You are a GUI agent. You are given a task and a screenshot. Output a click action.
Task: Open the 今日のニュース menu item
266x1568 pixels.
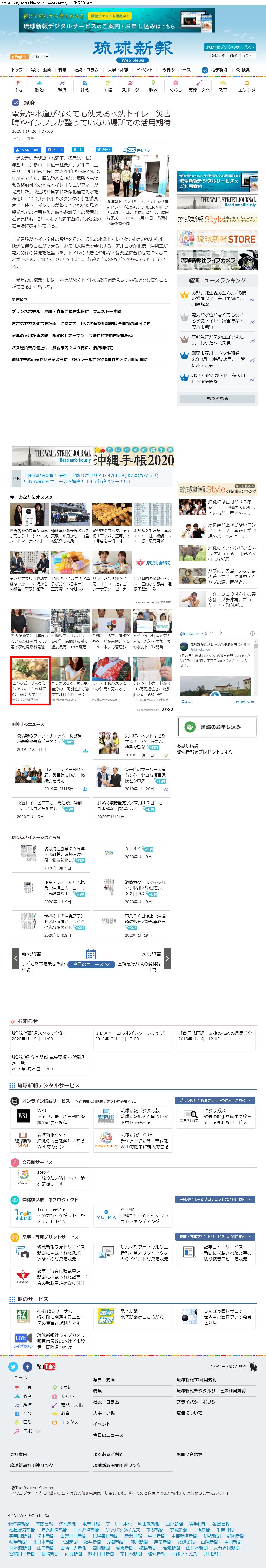(176, 70)
